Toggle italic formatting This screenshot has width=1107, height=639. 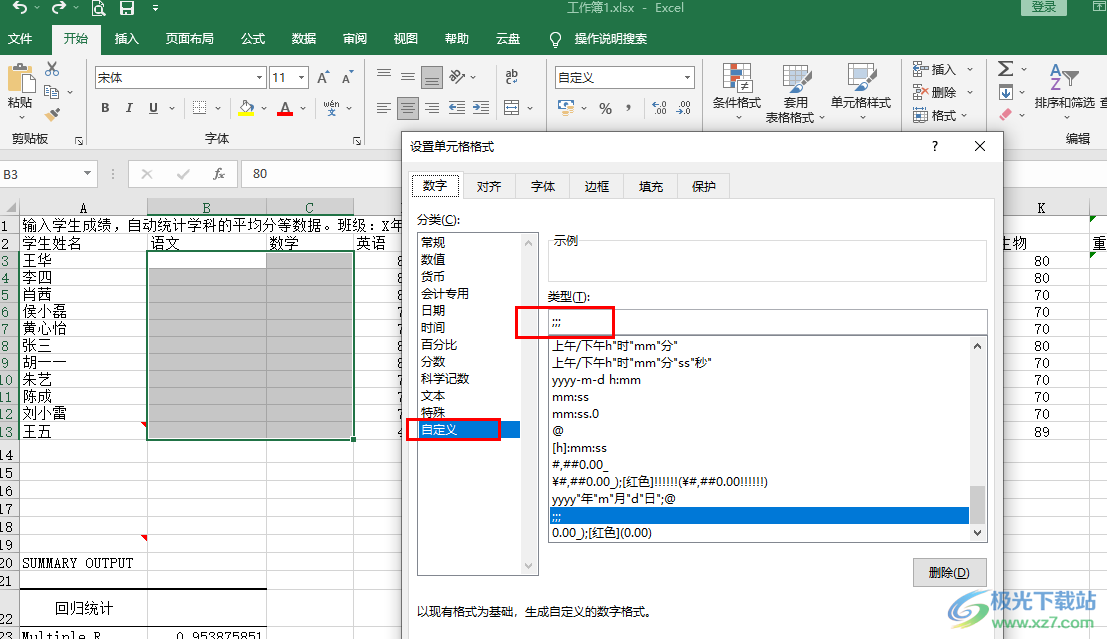(129, 108)
